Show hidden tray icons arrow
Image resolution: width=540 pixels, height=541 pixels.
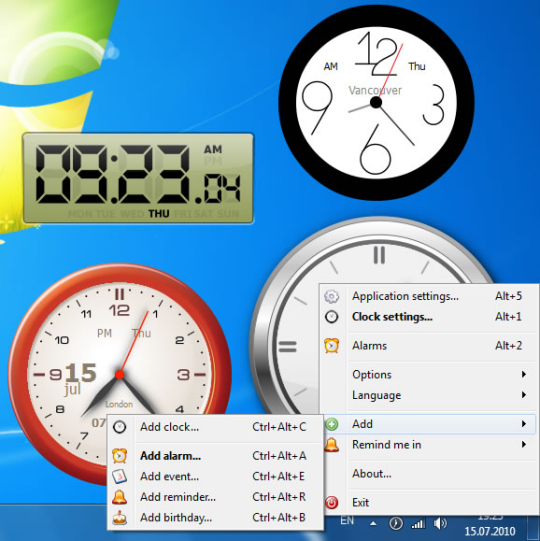(373, 523)
